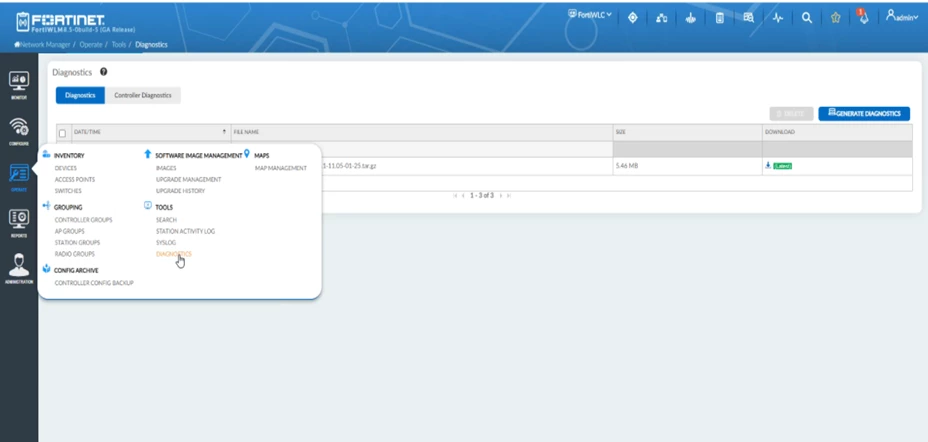928x442 pixels.
Task: Open the network topology icon in header
Action: tap(661, 18)
